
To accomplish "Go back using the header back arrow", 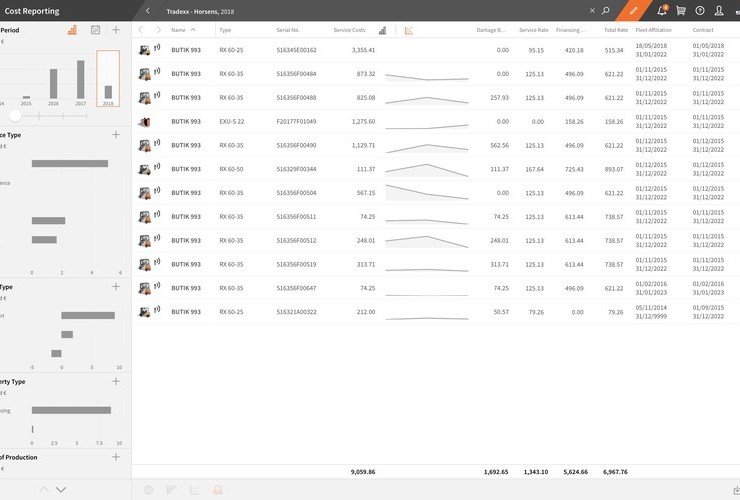I will [x=148, y=11].
